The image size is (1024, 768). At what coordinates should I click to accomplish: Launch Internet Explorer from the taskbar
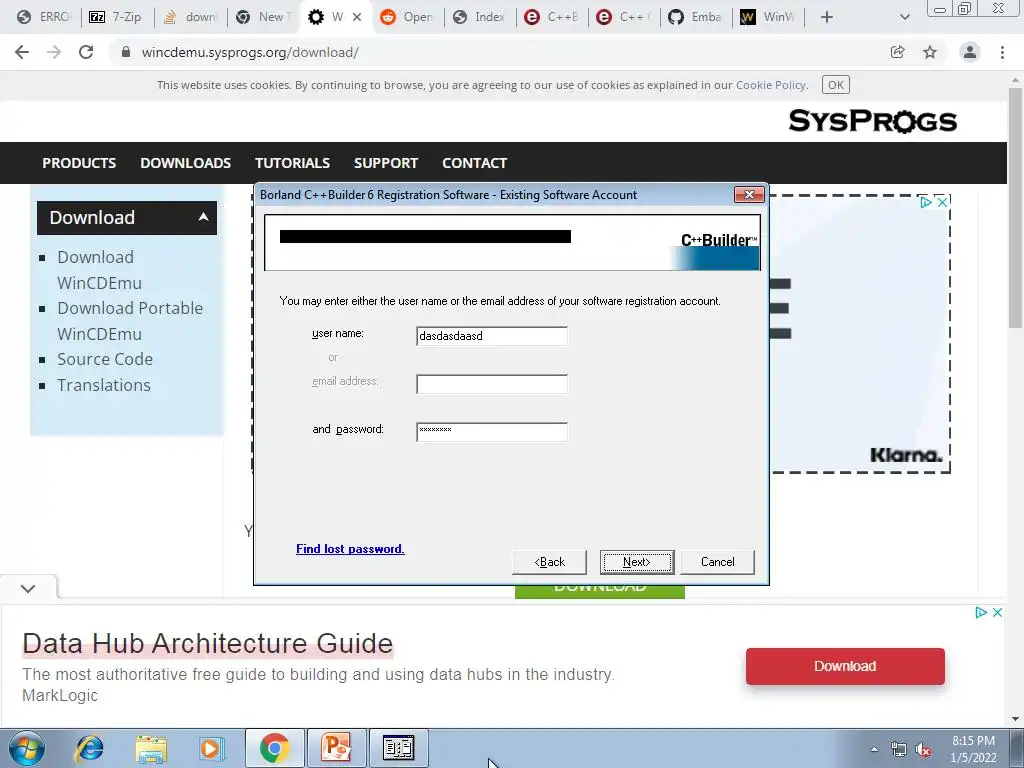[89, 748]
